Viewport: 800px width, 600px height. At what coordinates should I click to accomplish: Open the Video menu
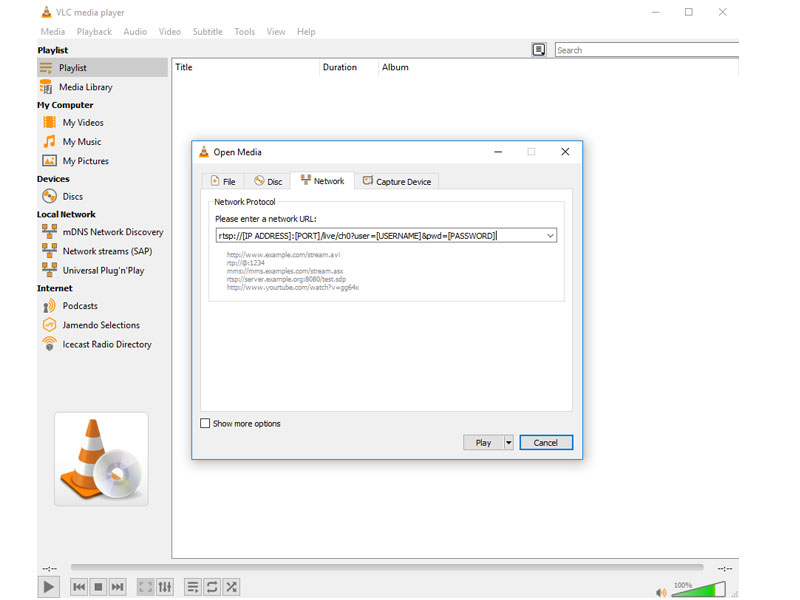pos(169,32)
